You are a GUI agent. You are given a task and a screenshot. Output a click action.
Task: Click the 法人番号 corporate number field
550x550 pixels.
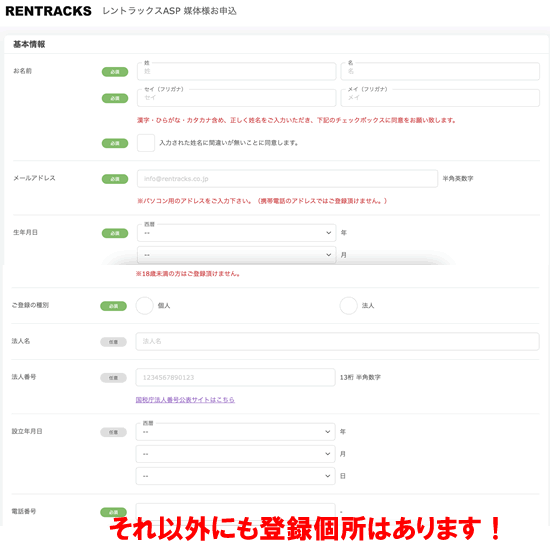(235, 377)
